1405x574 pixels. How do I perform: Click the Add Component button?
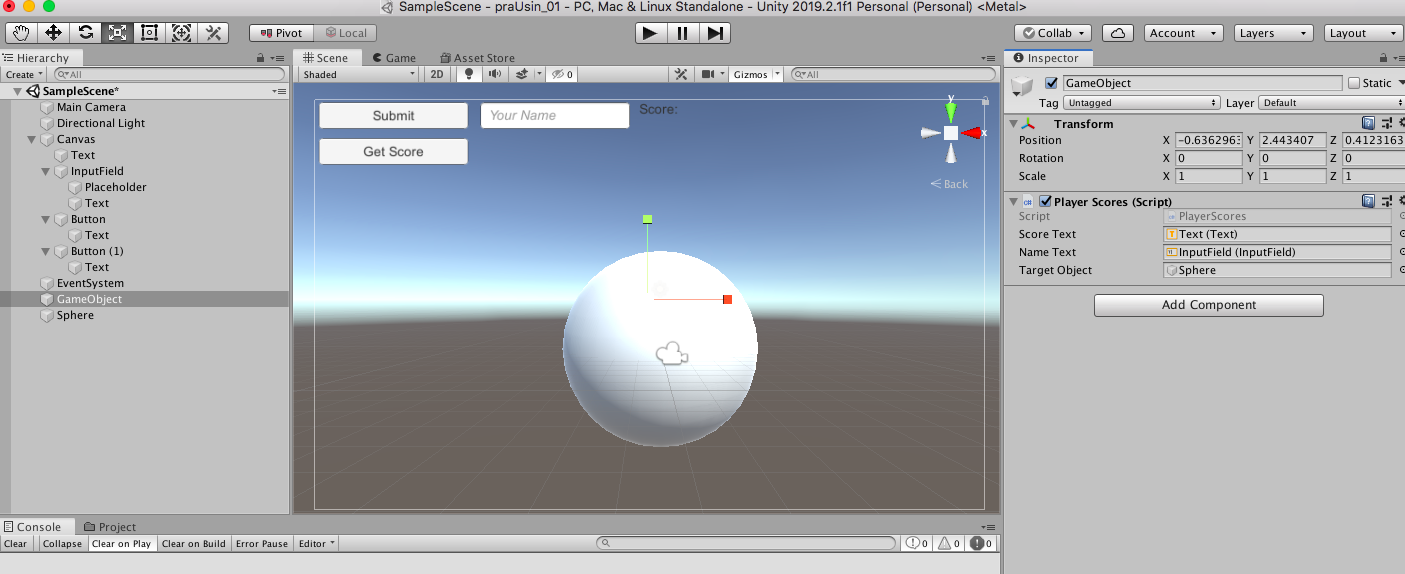click(1208, 305)
